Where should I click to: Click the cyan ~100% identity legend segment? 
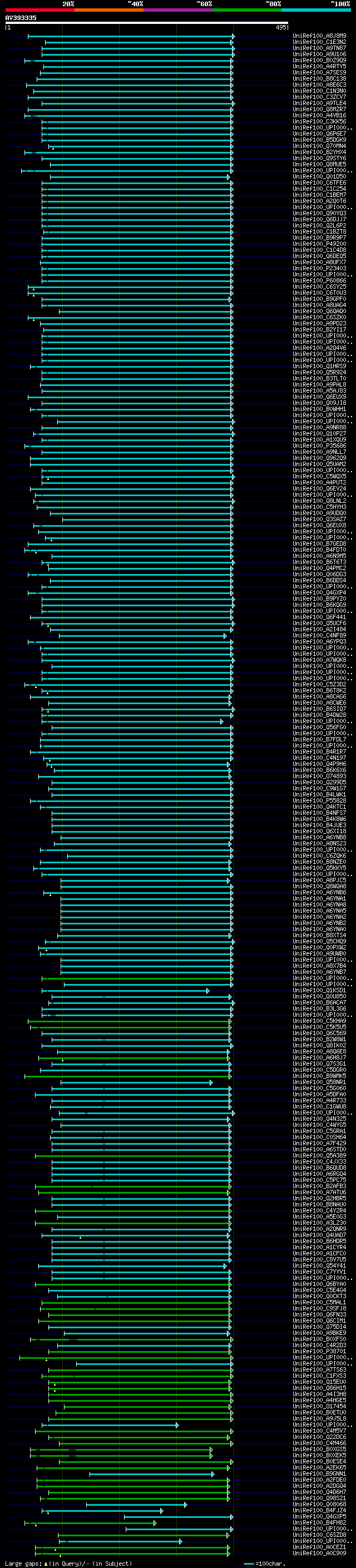316,10
